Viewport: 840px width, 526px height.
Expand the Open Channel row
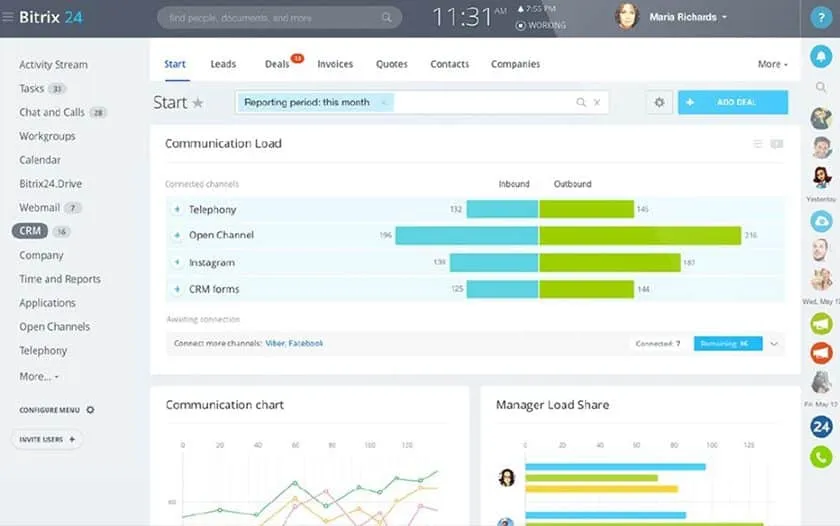coord(177,235)
